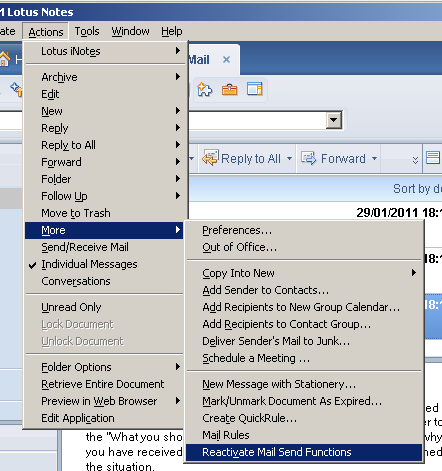Click the Reply to All envelope icon

(210, 158)
